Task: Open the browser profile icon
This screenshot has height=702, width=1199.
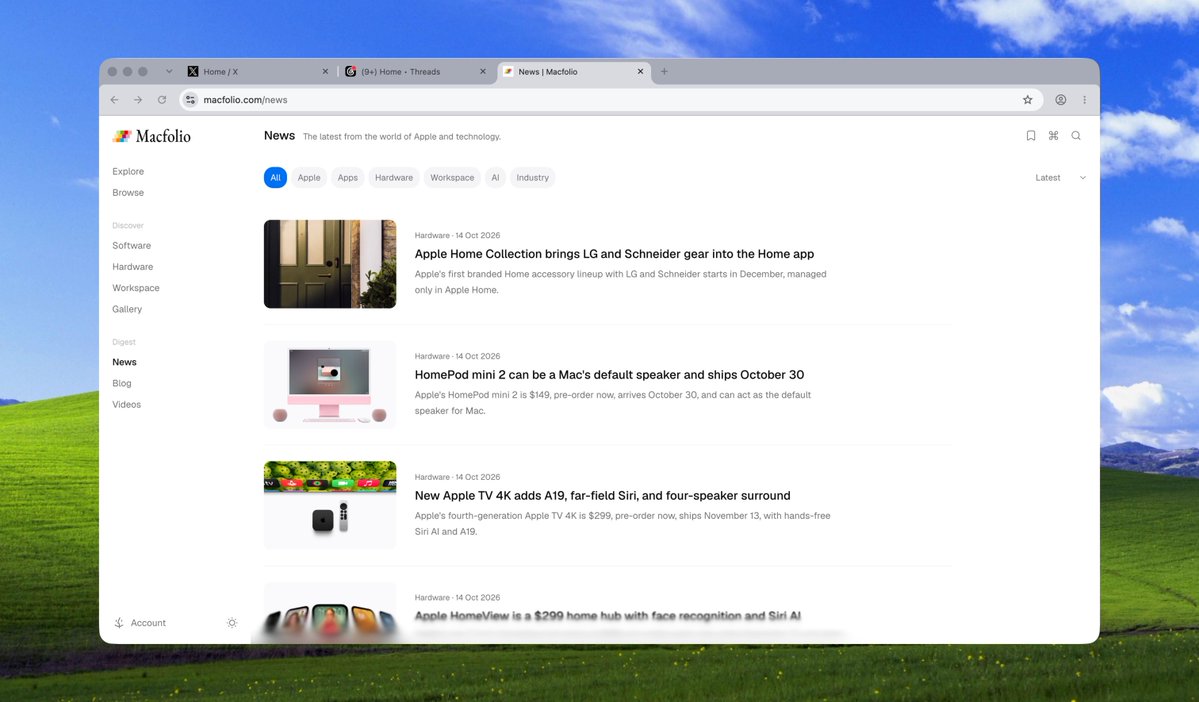Action: (x=1061, y=99)
